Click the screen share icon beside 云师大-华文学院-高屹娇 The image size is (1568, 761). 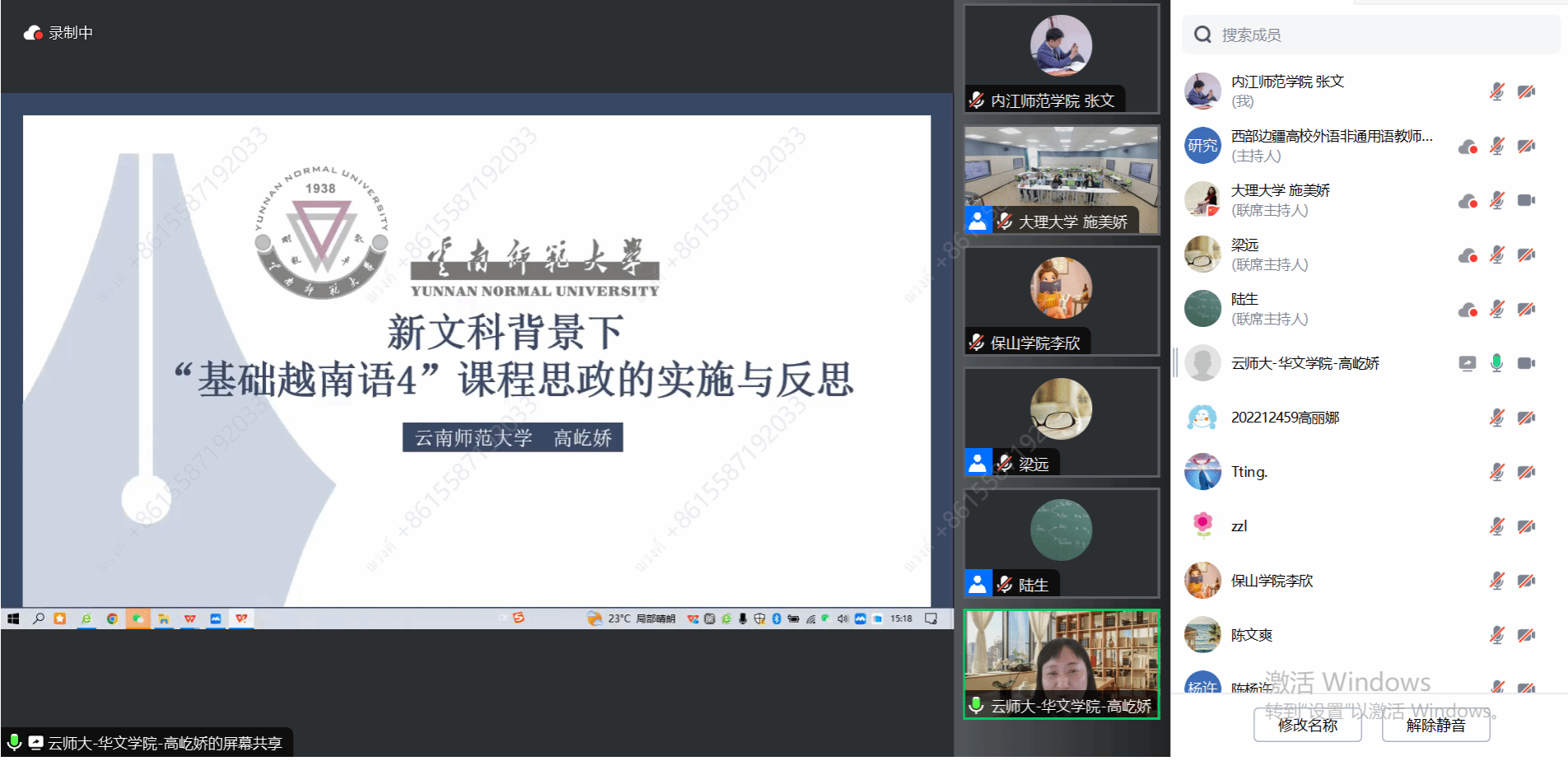(x=1468, y=363)
